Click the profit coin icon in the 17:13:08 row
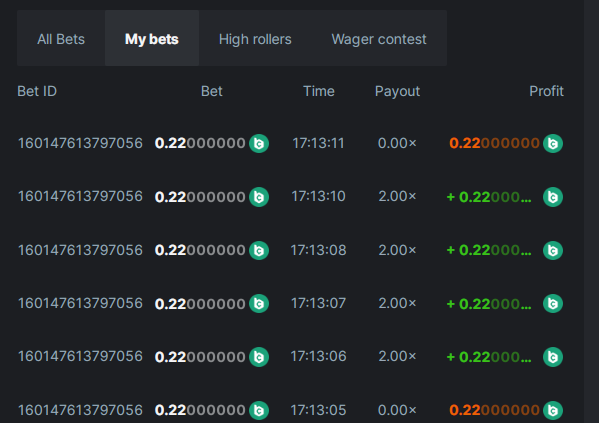 [553, 251]
